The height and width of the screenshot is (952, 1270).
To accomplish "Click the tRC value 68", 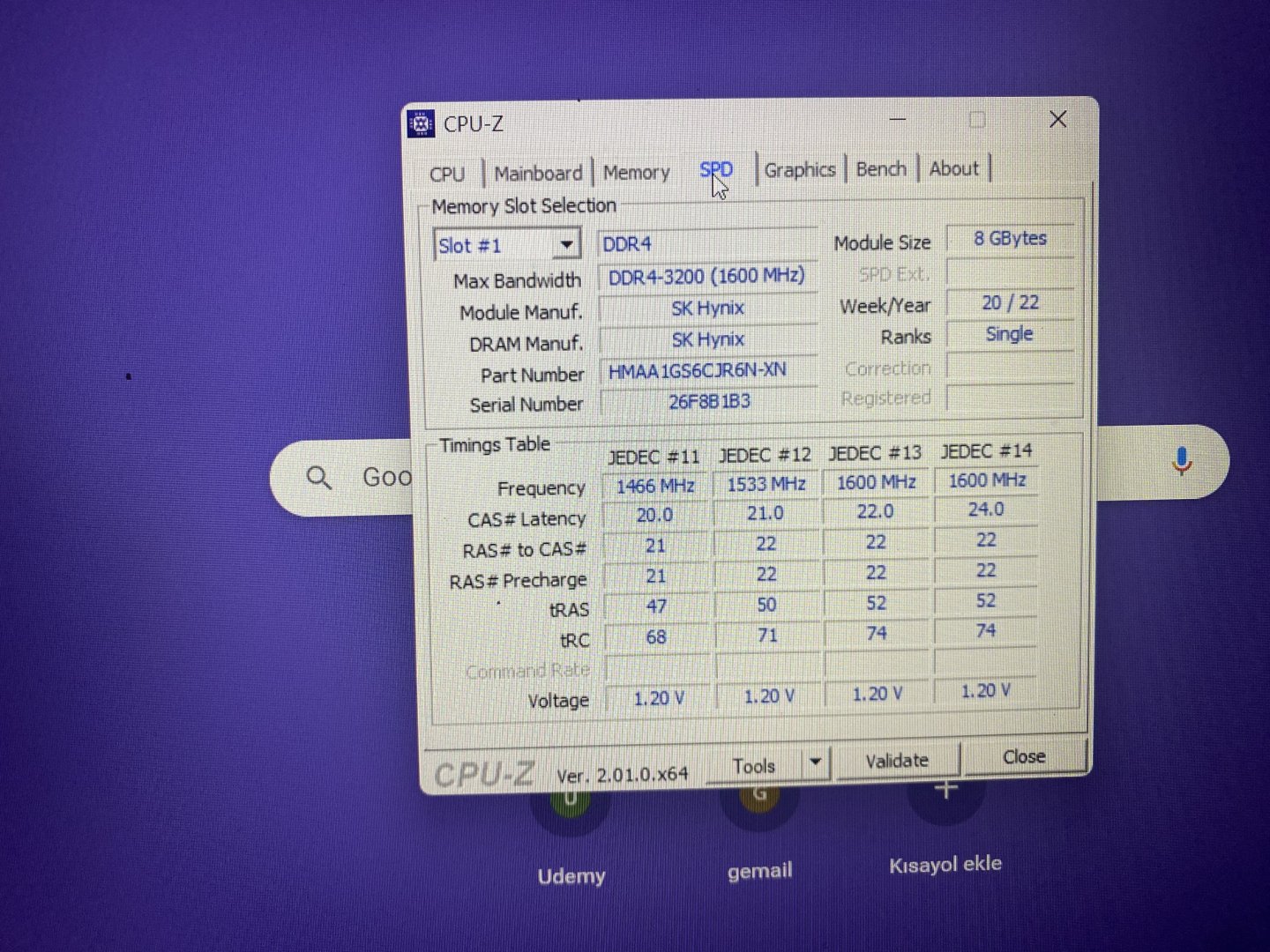I will (656, 636).
